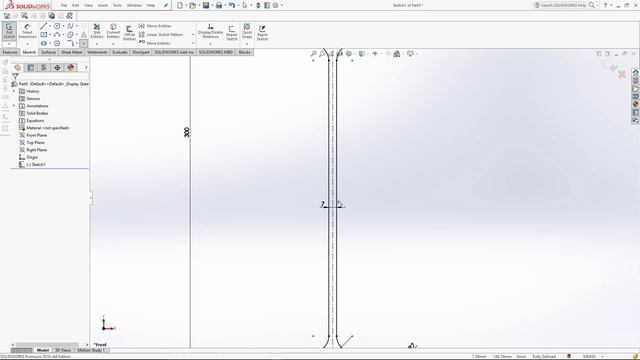Open the Edit menu
640x360 pixels.
tap(76, 6)
